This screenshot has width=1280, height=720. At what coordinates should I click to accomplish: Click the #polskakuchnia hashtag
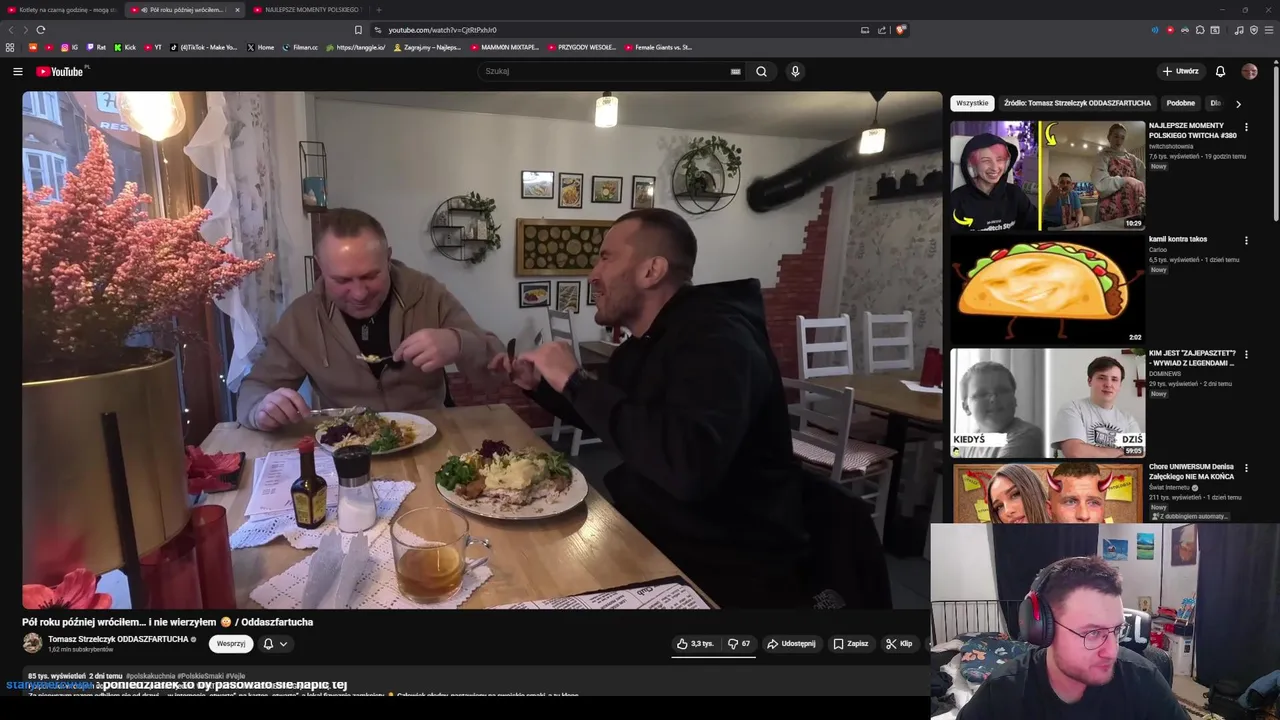tap(150, 676)
